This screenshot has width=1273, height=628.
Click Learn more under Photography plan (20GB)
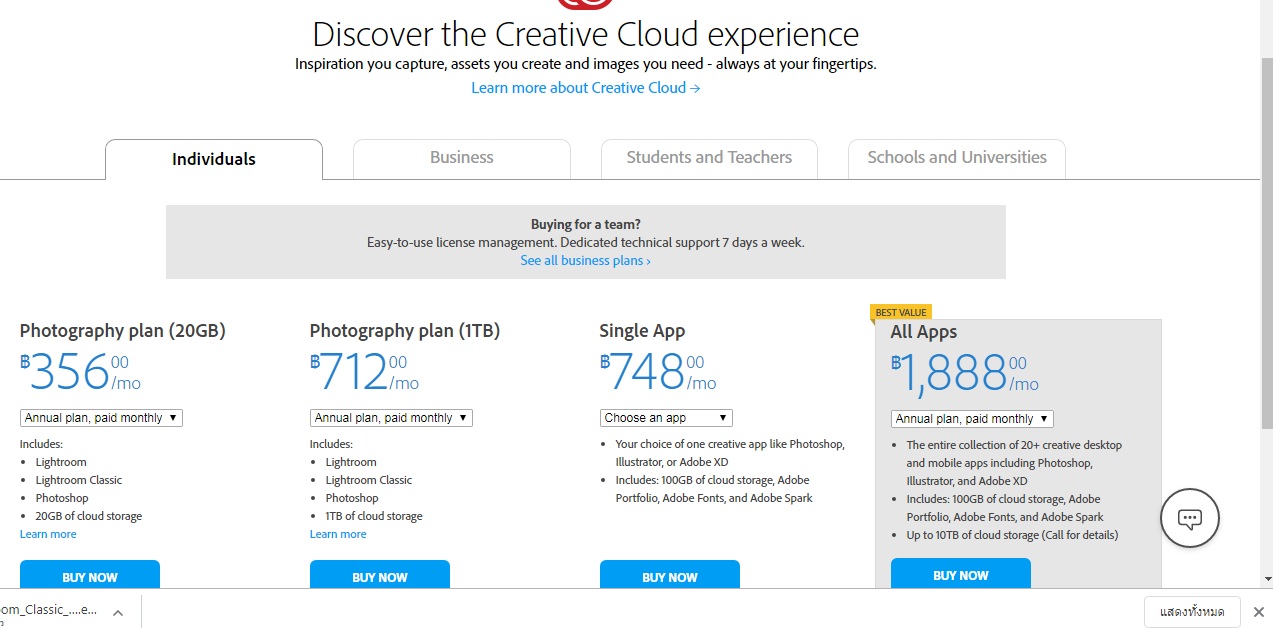(x=48, y=534)
